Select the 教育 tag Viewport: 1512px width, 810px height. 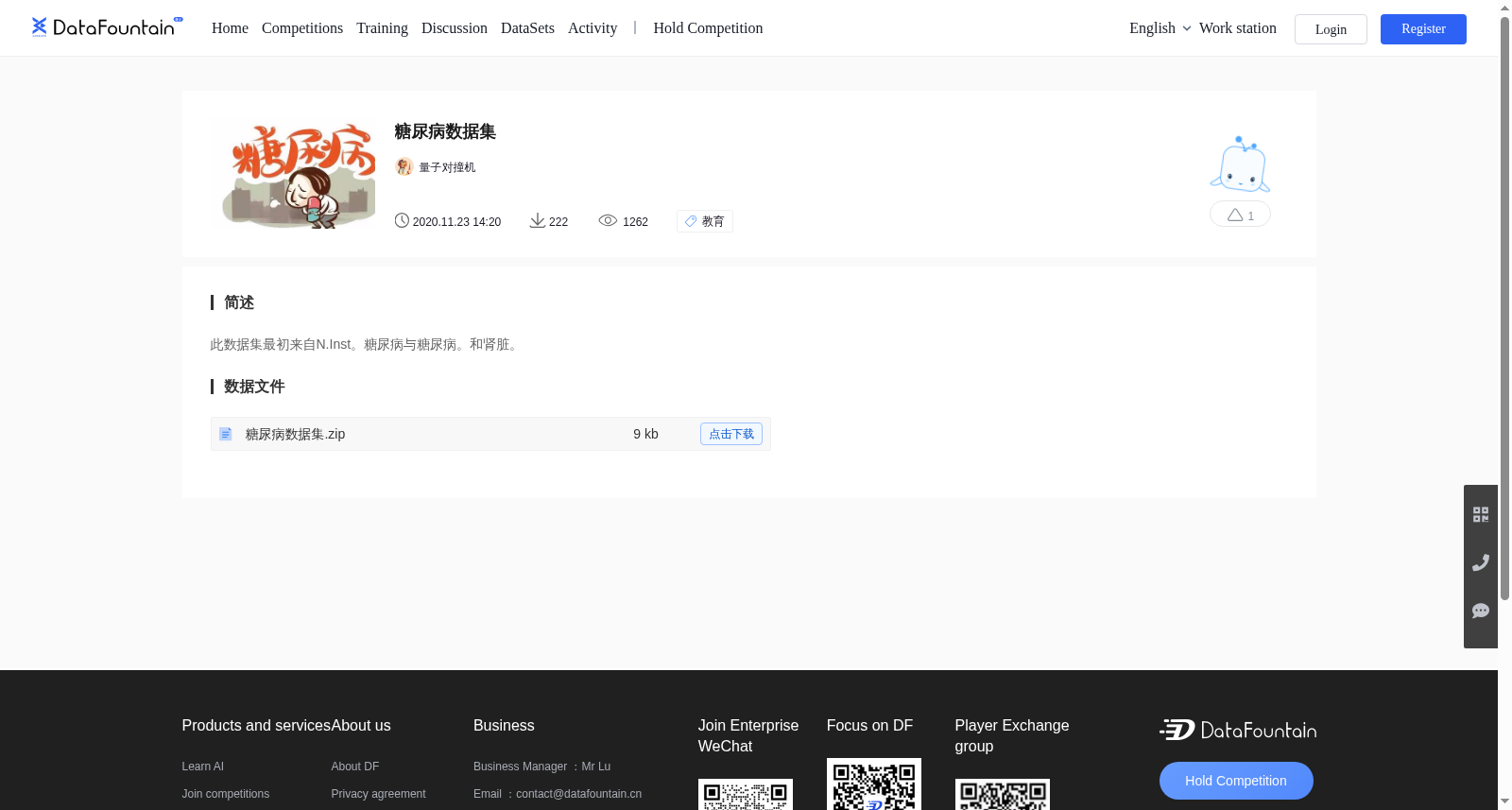tap(705, 221)
